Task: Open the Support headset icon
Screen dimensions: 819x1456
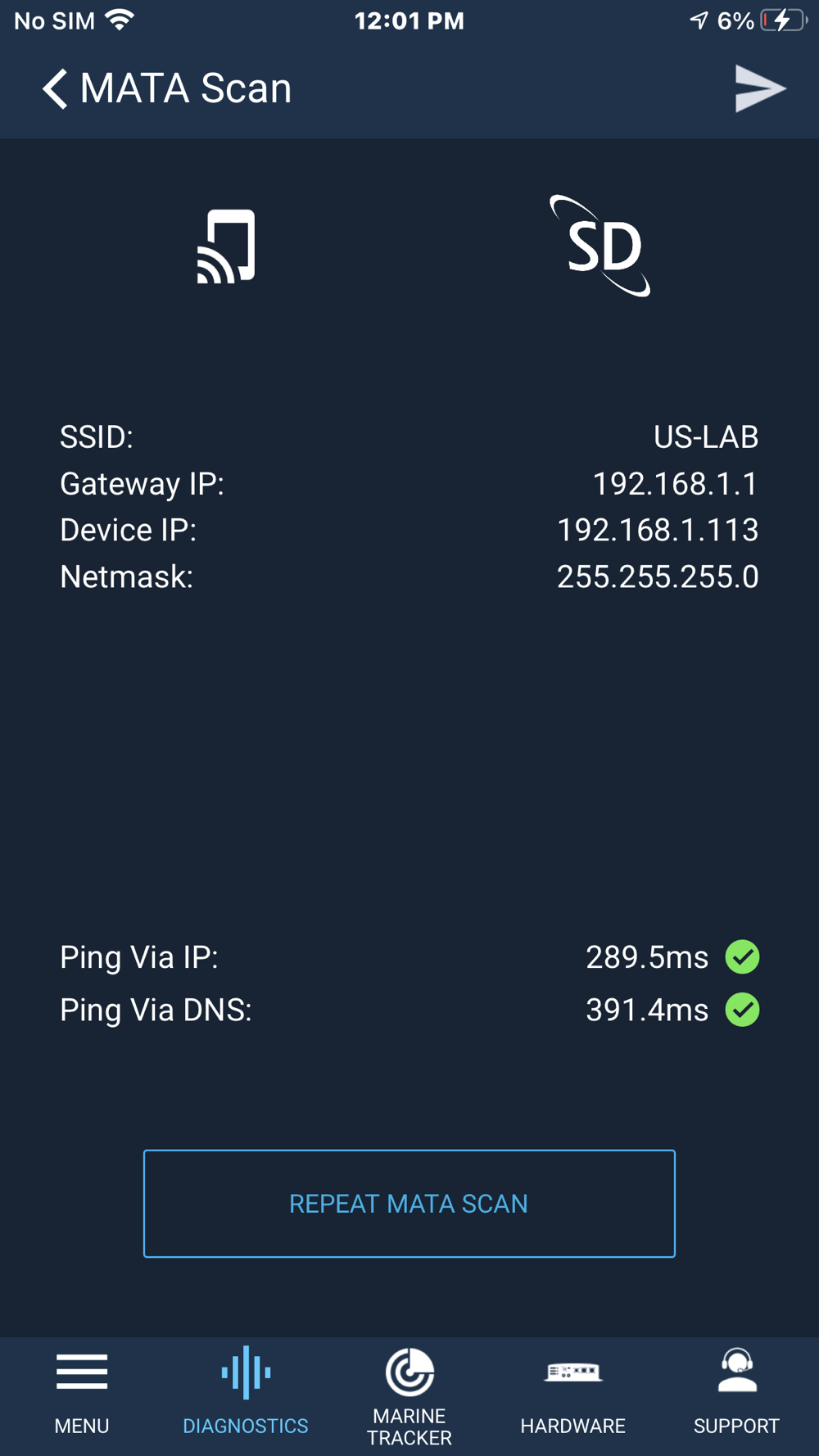Action: (737, 1370)
